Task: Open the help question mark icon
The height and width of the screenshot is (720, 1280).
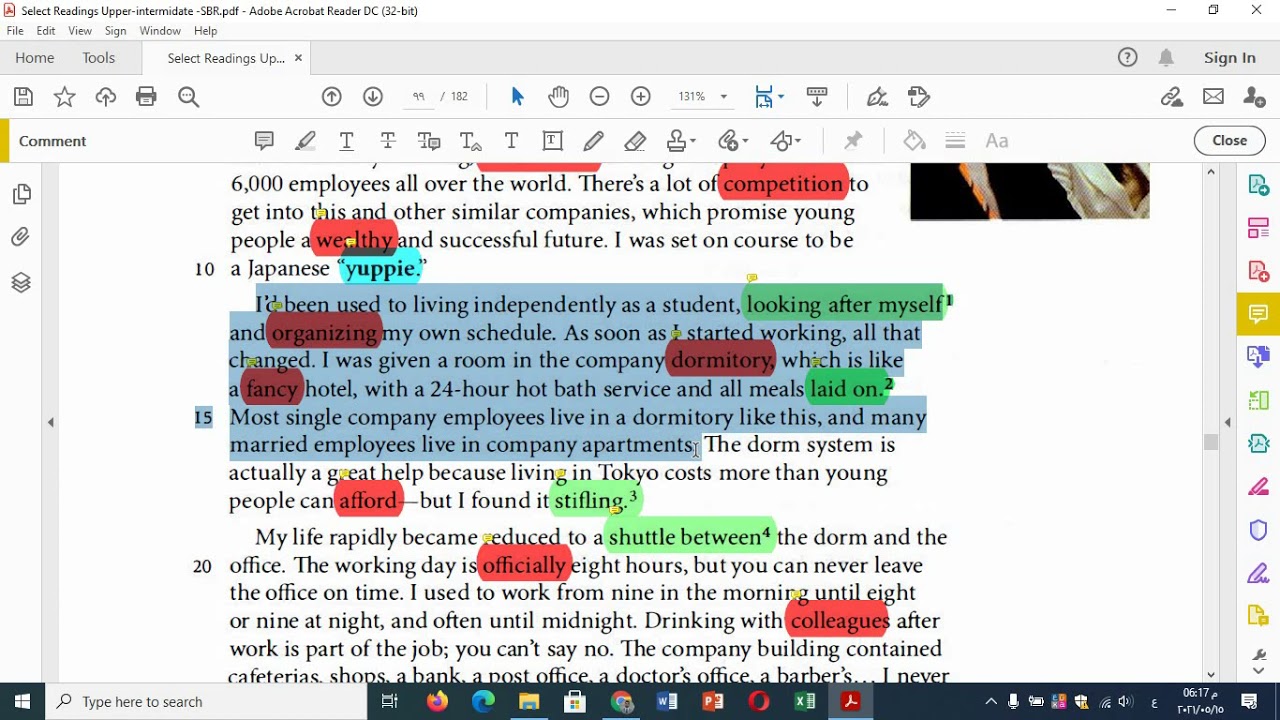Action: [1128, 58]
